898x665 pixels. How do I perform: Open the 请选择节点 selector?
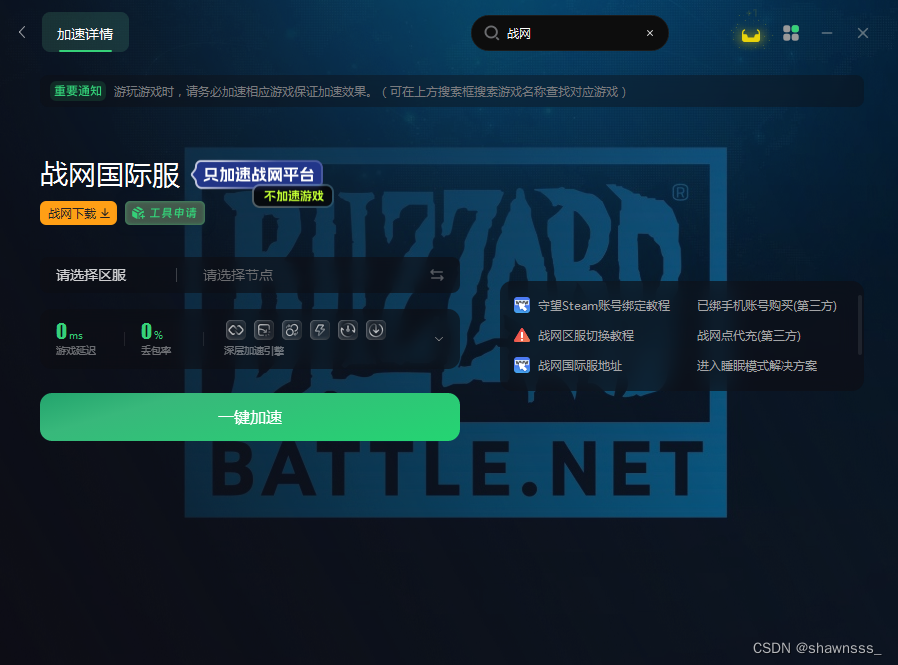point(238,276)
